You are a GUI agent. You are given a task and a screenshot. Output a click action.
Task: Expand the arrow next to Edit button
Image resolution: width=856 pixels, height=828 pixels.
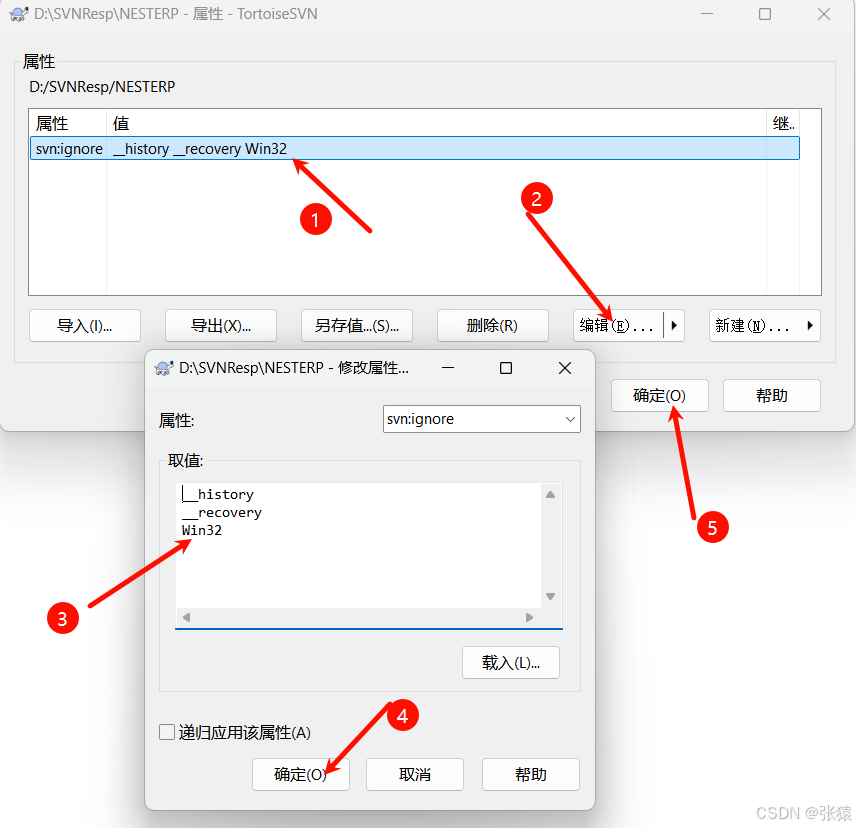point(674,326)
